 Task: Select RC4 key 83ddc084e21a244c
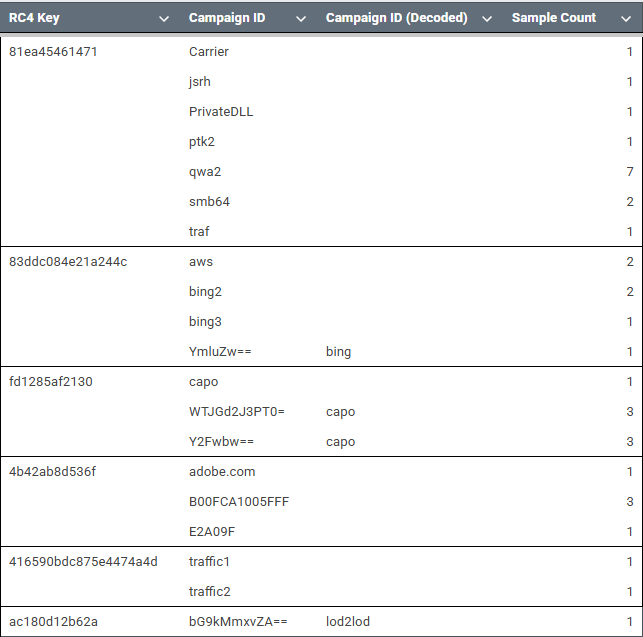click(x=68, y=262)
